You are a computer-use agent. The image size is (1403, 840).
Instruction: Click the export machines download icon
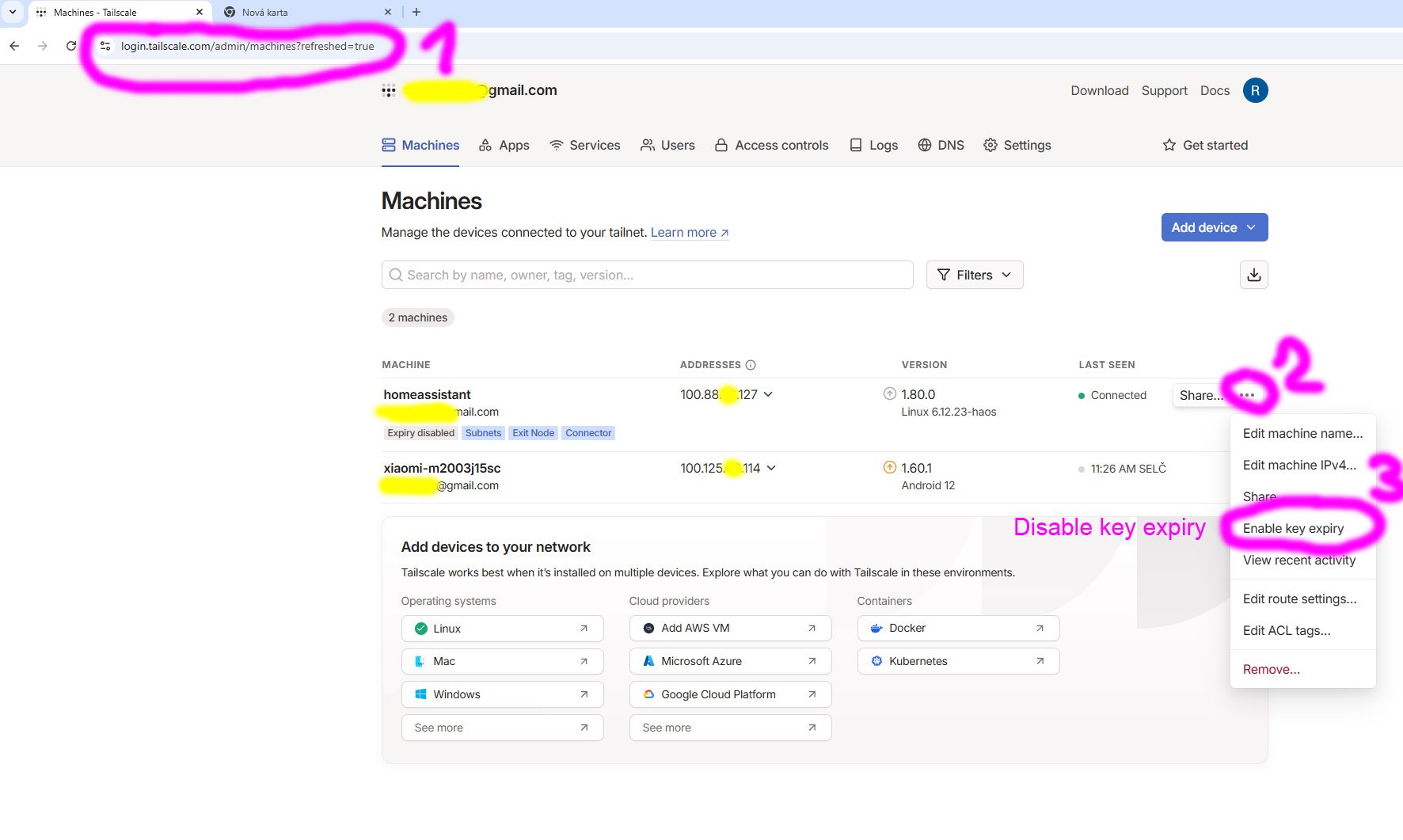[x=1253, y=275]
